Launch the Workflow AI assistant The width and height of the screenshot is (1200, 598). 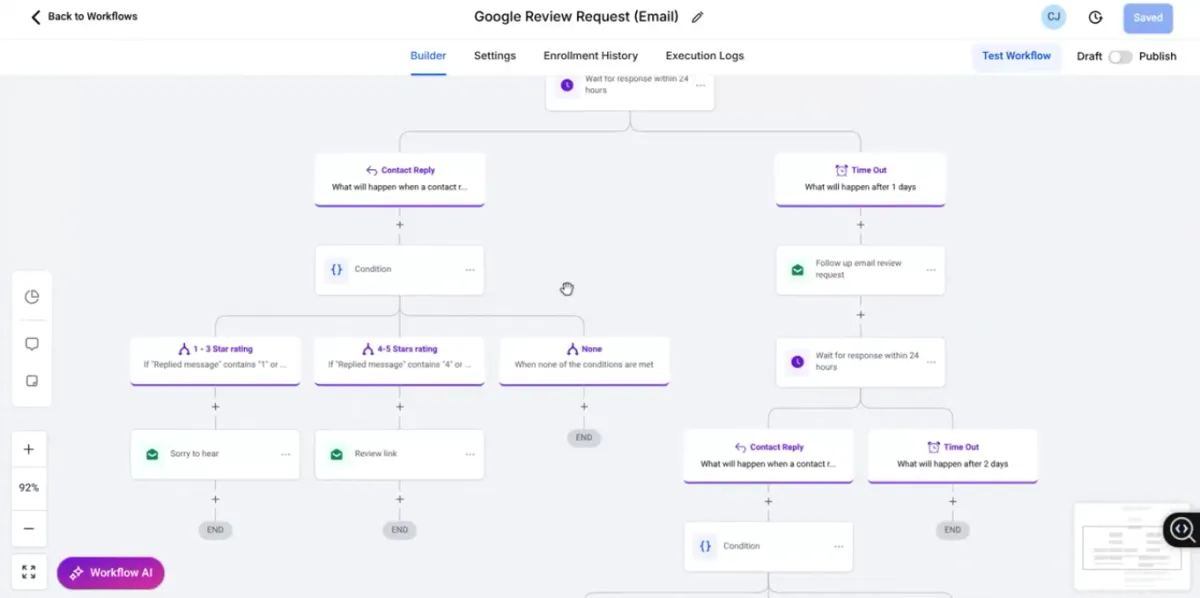pos(111,573)
